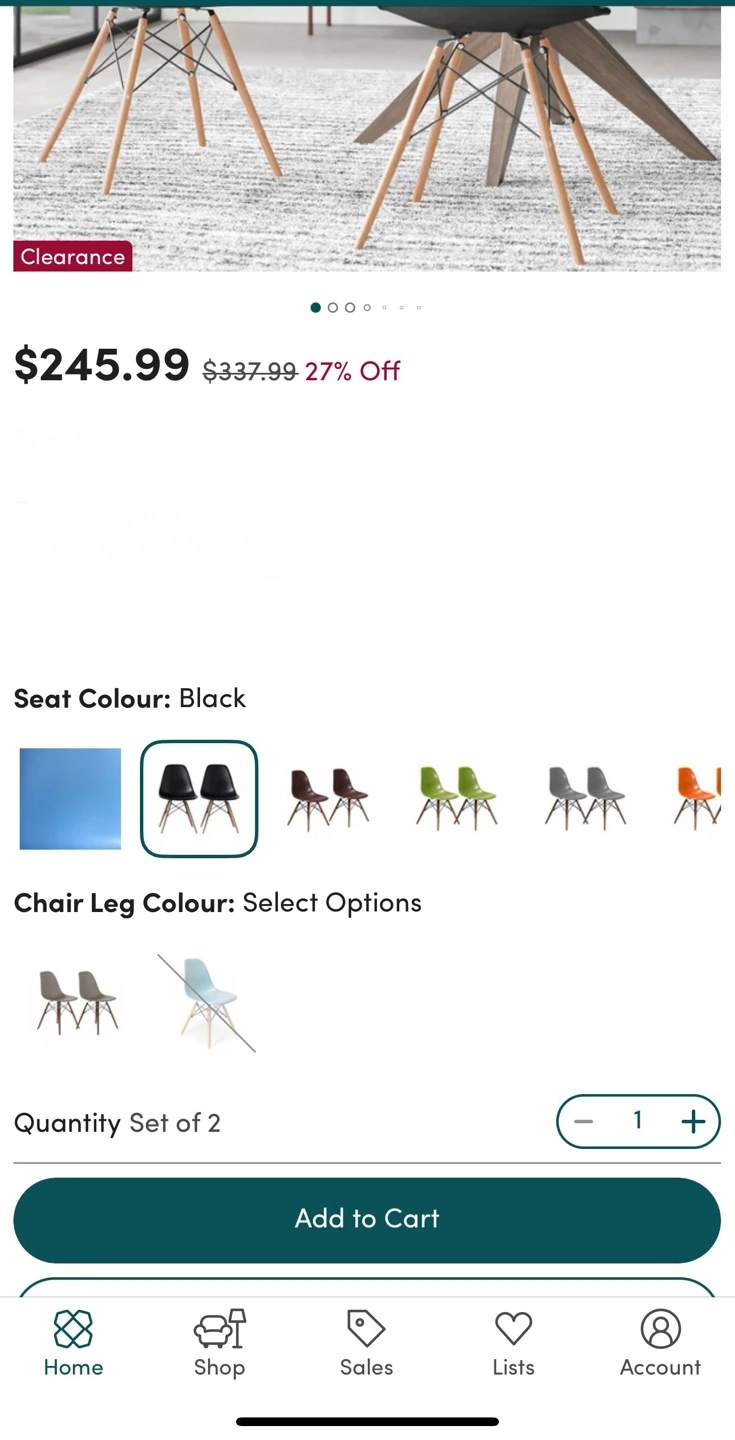Tap the quantity value field
The height and width of the screenshot is (1440, 735).
638,1121
